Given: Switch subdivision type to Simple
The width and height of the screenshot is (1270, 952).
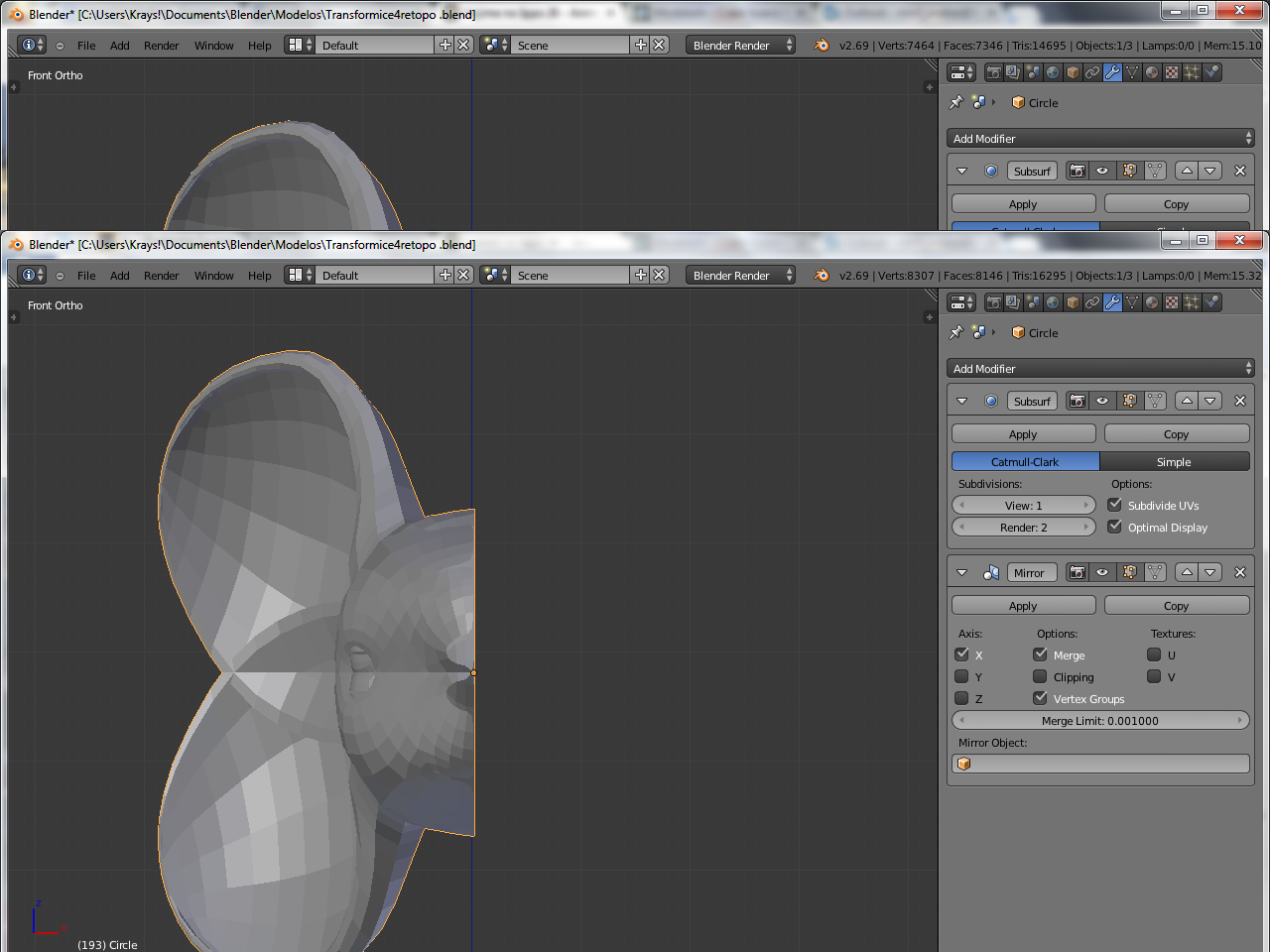Looking at the screenshot, I should point(1175,461).
